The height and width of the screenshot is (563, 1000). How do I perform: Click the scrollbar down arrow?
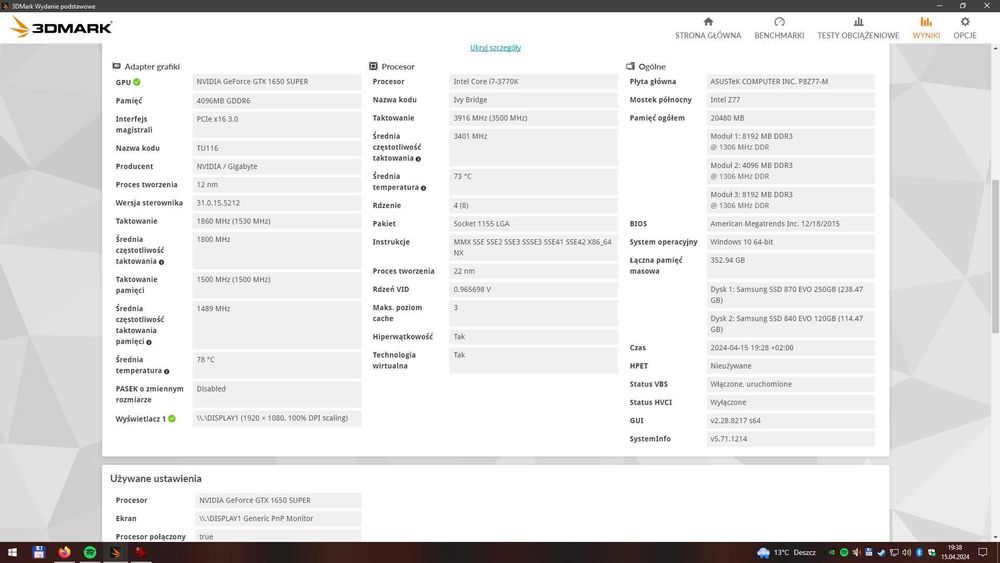coord(996,537)
